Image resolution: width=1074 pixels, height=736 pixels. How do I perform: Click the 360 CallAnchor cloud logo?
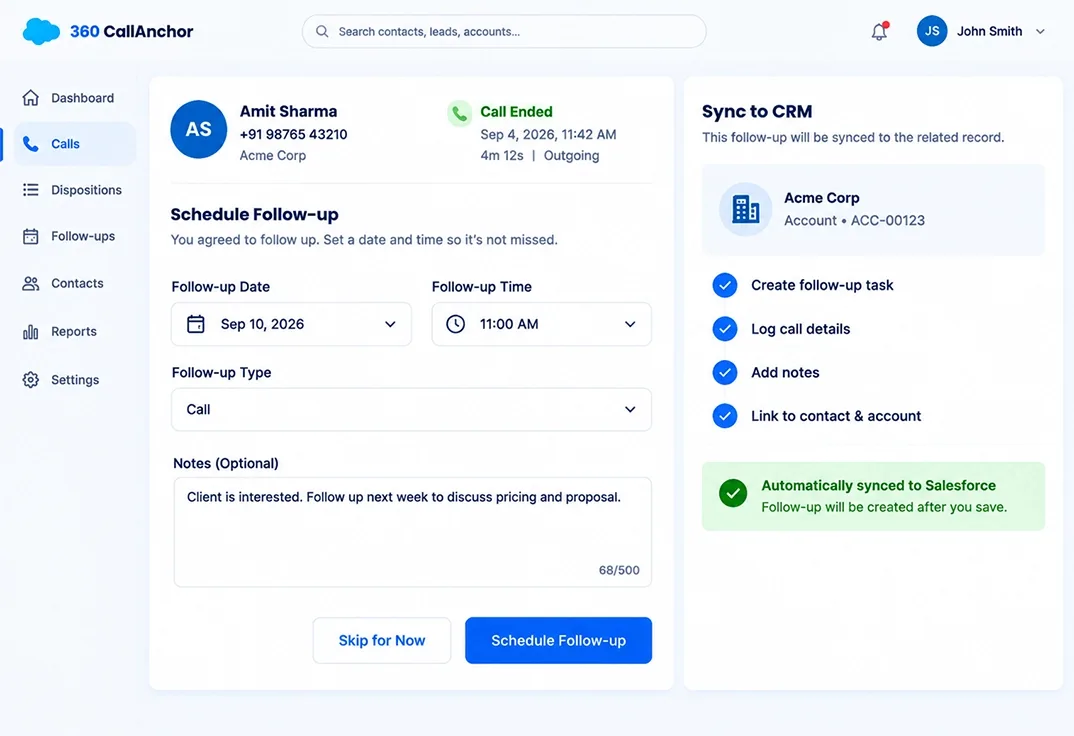point(41,31)
